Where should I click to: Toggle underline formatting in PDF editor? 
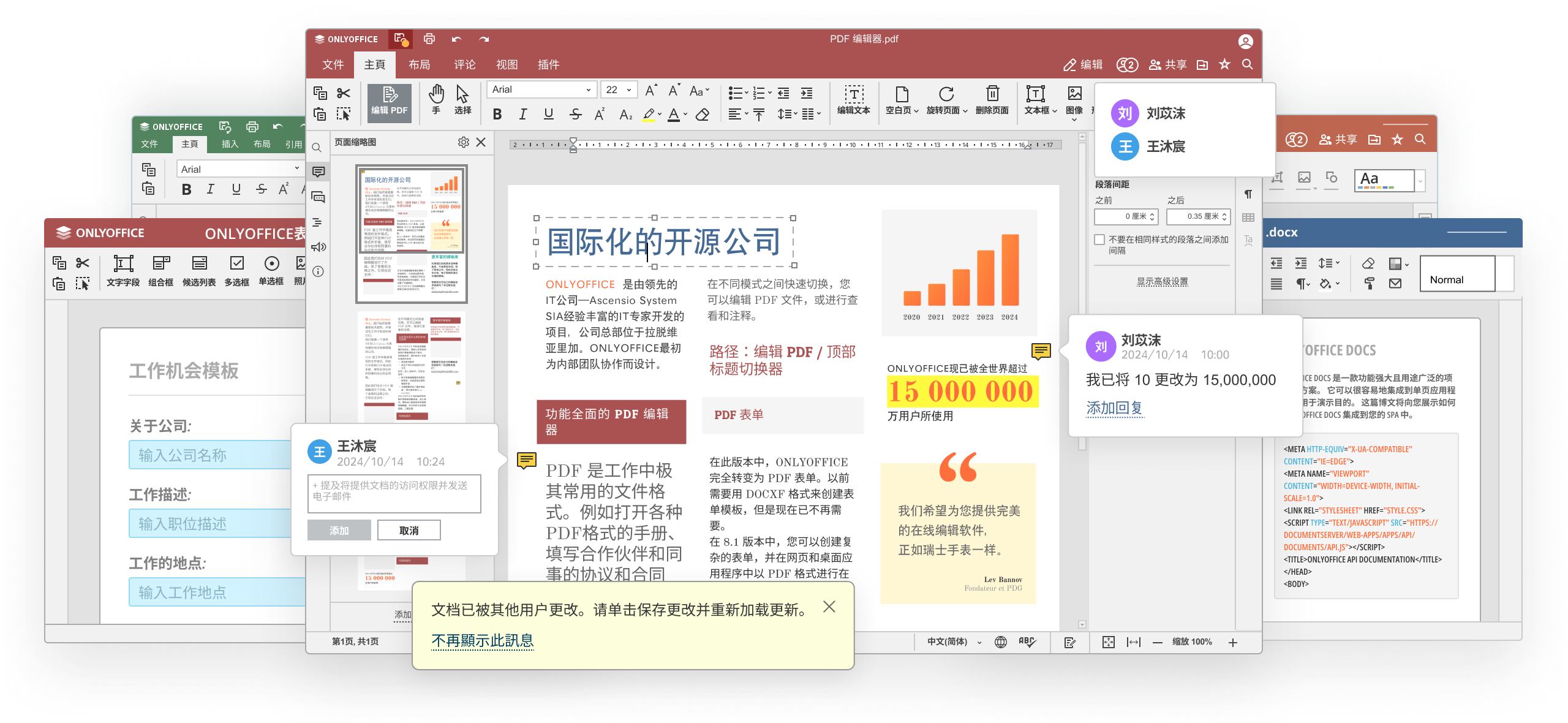coord(548,115)
